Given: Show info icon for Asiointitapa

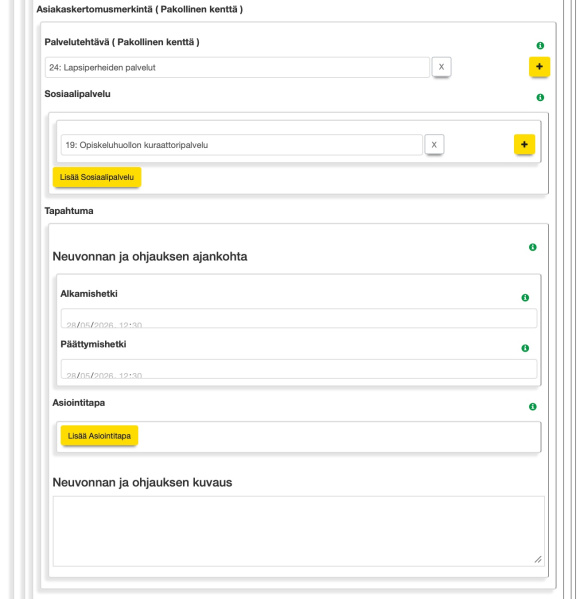Looking at the screenshot, I should [x=532, y=406].
